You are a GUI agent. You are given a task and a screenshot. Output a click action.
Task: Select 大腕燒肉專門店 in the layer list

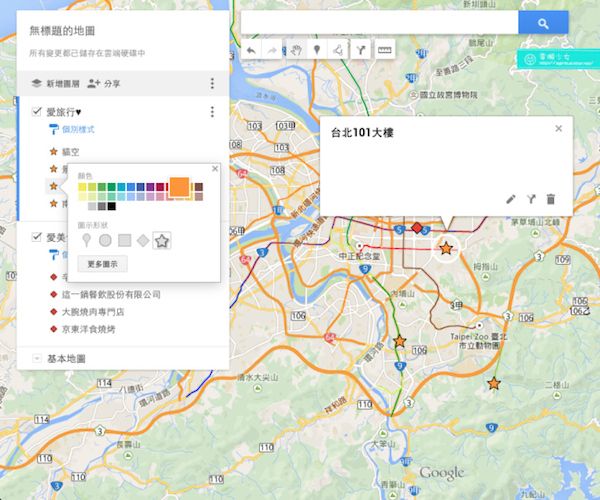(93, 312)
